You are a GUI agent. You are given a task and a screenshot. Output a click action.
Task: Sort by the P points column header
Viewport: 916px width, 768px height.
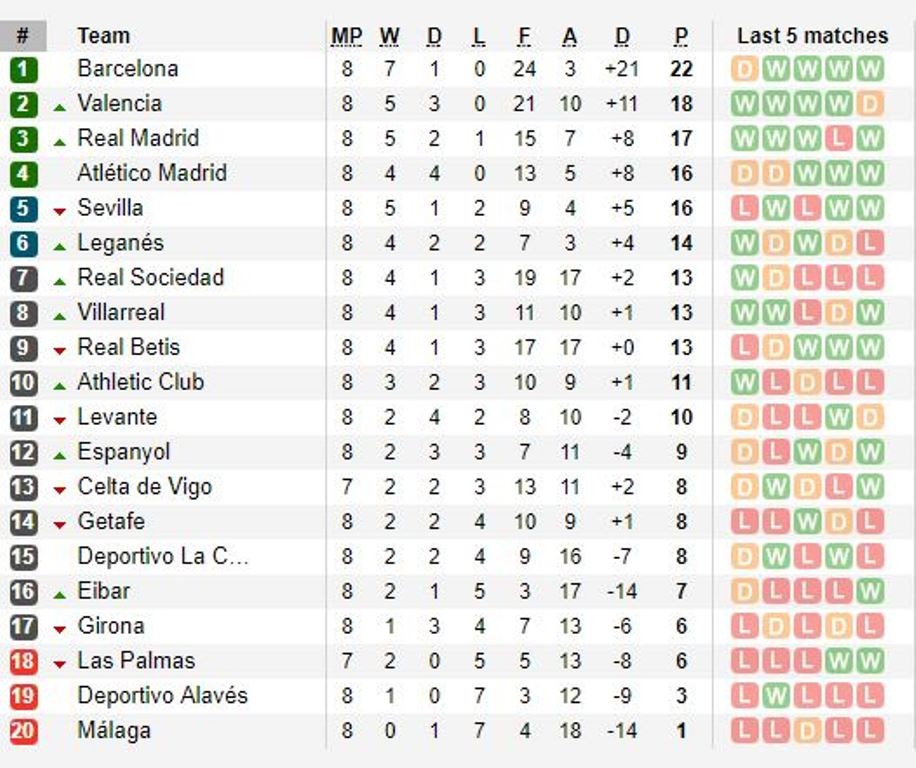click(x=681, y=36)
